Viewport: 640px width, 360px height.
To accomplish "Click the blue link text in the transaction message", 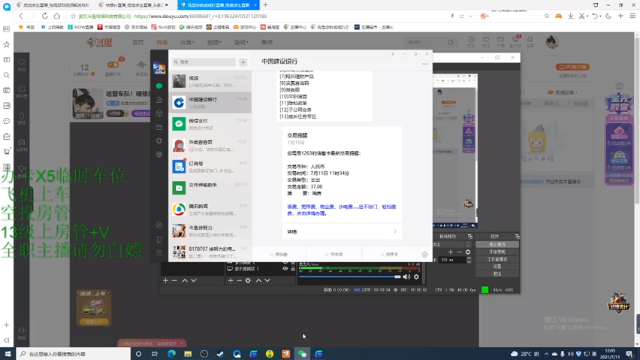I will tap(342, 210).
